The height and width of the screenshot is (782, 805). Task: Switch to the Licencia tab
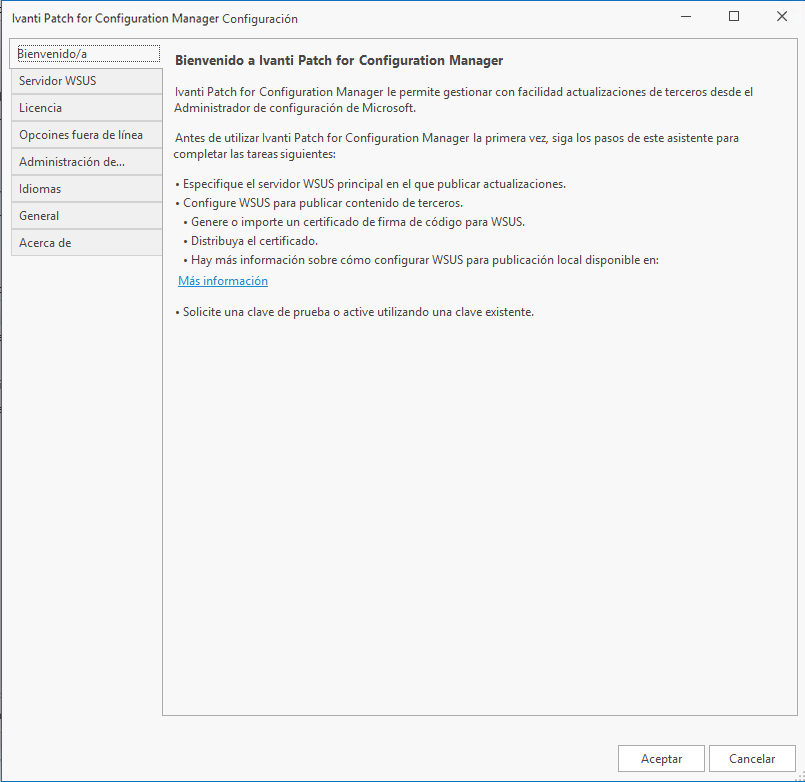point(86,108)
